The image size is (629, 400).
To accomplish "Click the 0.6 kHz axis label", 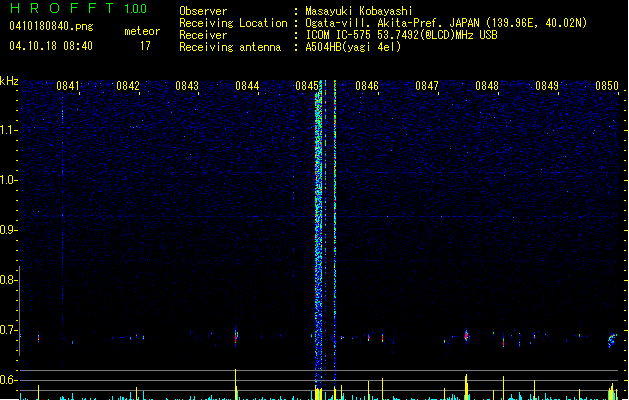I will tap(8, 380).
